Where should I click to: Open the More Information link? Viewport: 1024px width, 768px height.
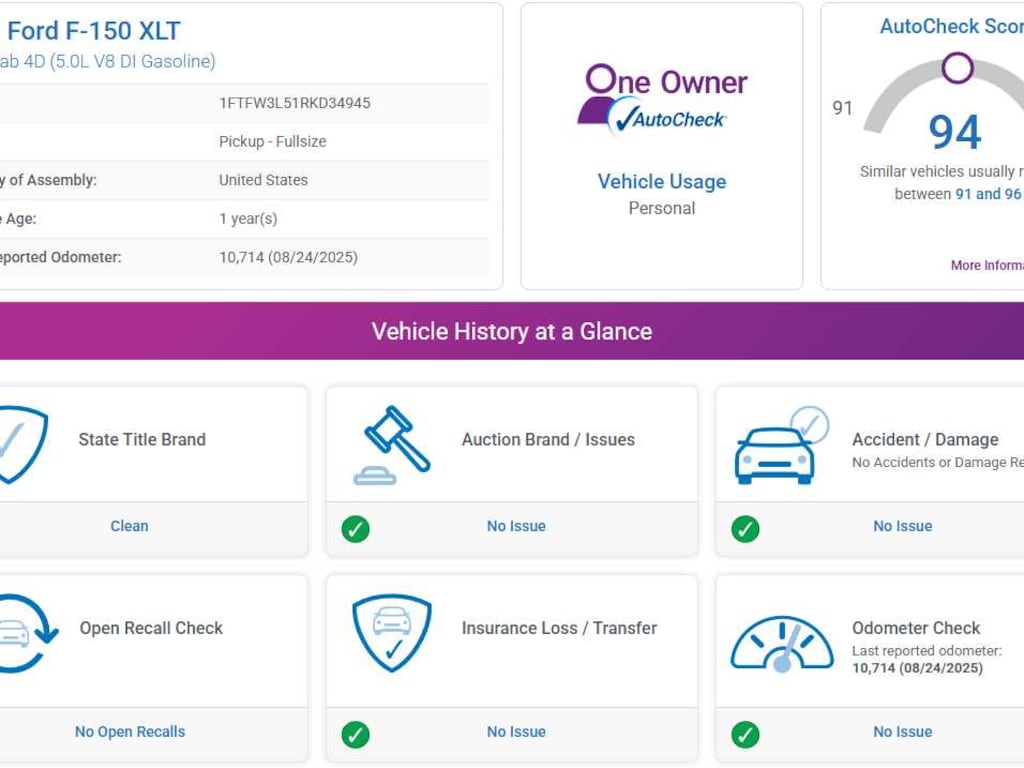(986, 266)
